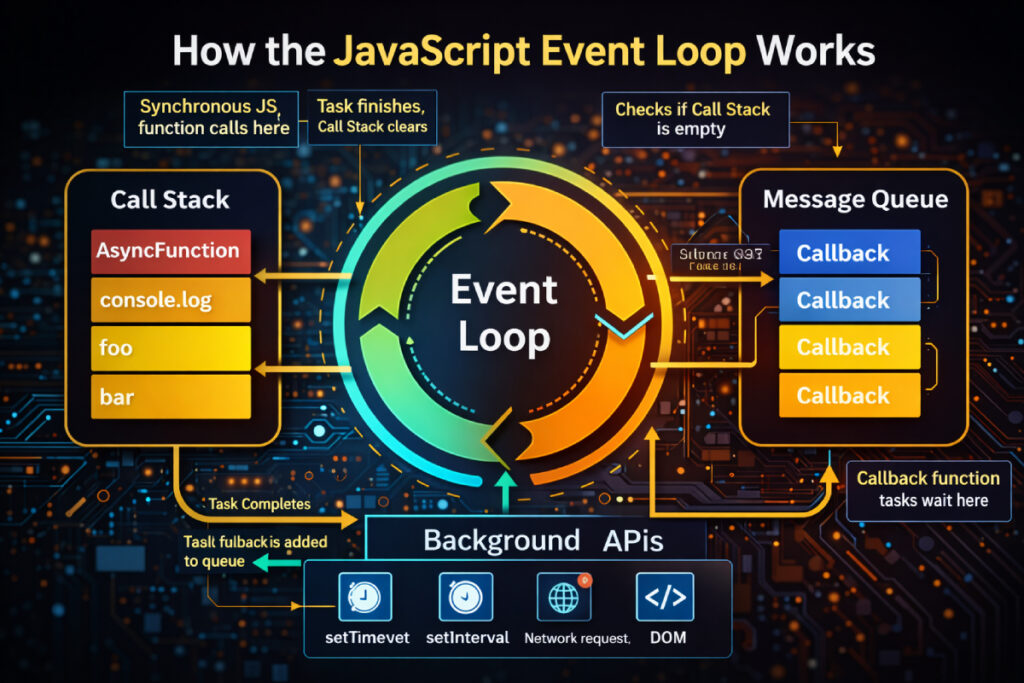The height and width of the screenshot is (683, 1024).
Task: Click the Task Completes arrow label
Action: point(259,504)
